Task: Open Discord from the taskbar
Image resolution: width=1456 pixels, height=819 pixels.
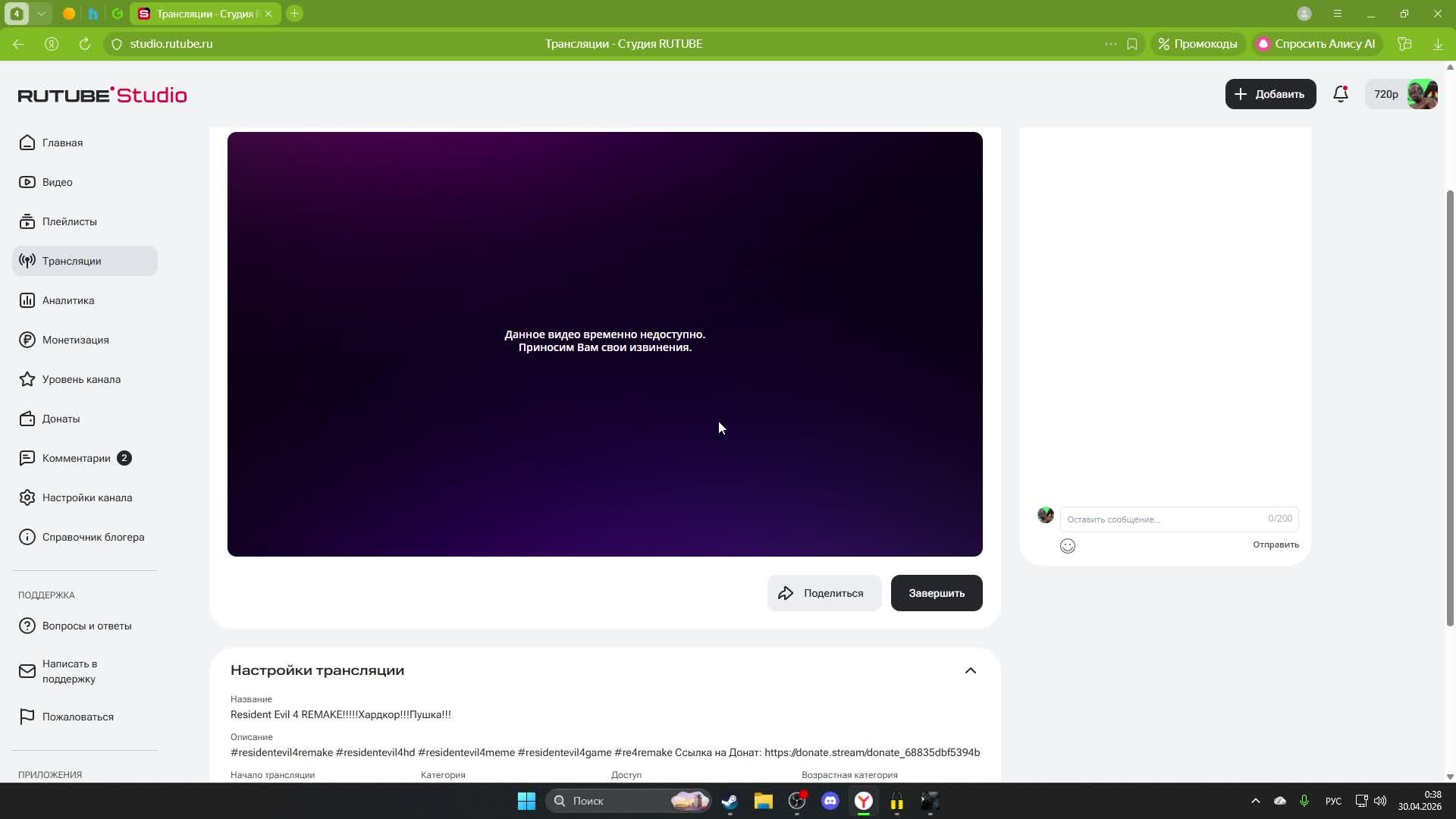Action: [x=830, y=801]
